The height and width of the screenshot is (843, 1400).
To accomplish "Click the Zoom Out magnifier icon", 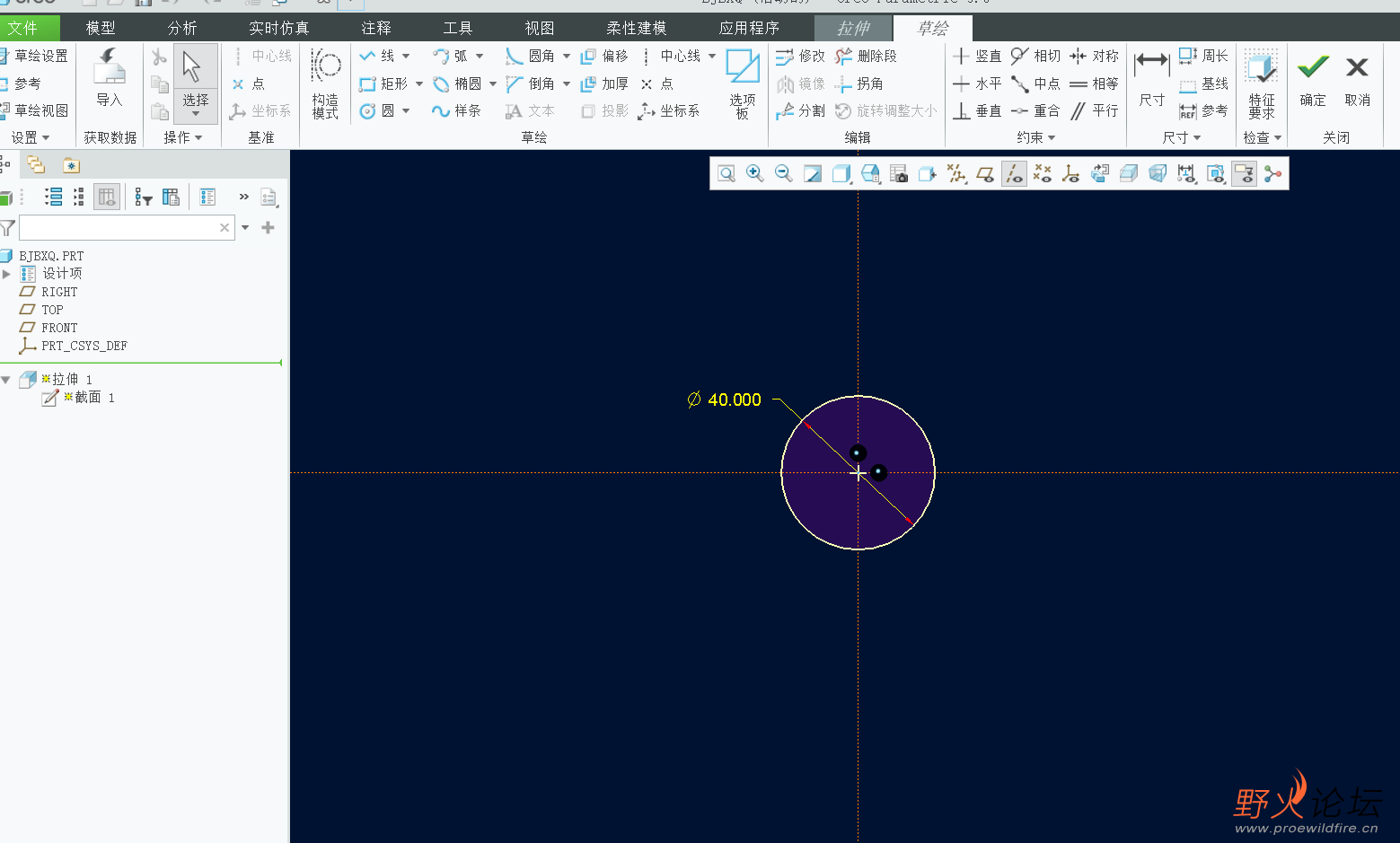I will (x=784, y=173).
